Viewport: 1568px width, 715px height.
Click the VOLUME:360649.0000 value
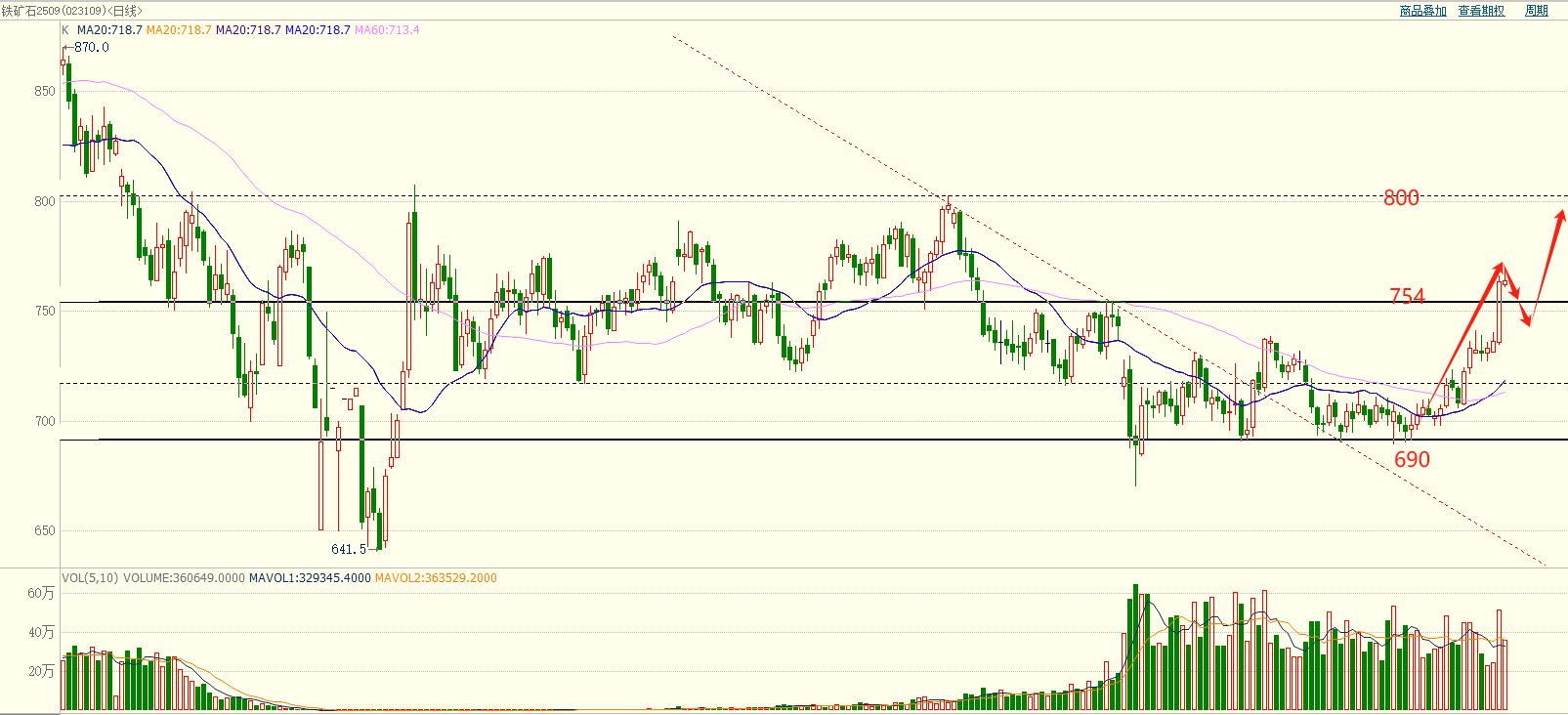(184, 578)
